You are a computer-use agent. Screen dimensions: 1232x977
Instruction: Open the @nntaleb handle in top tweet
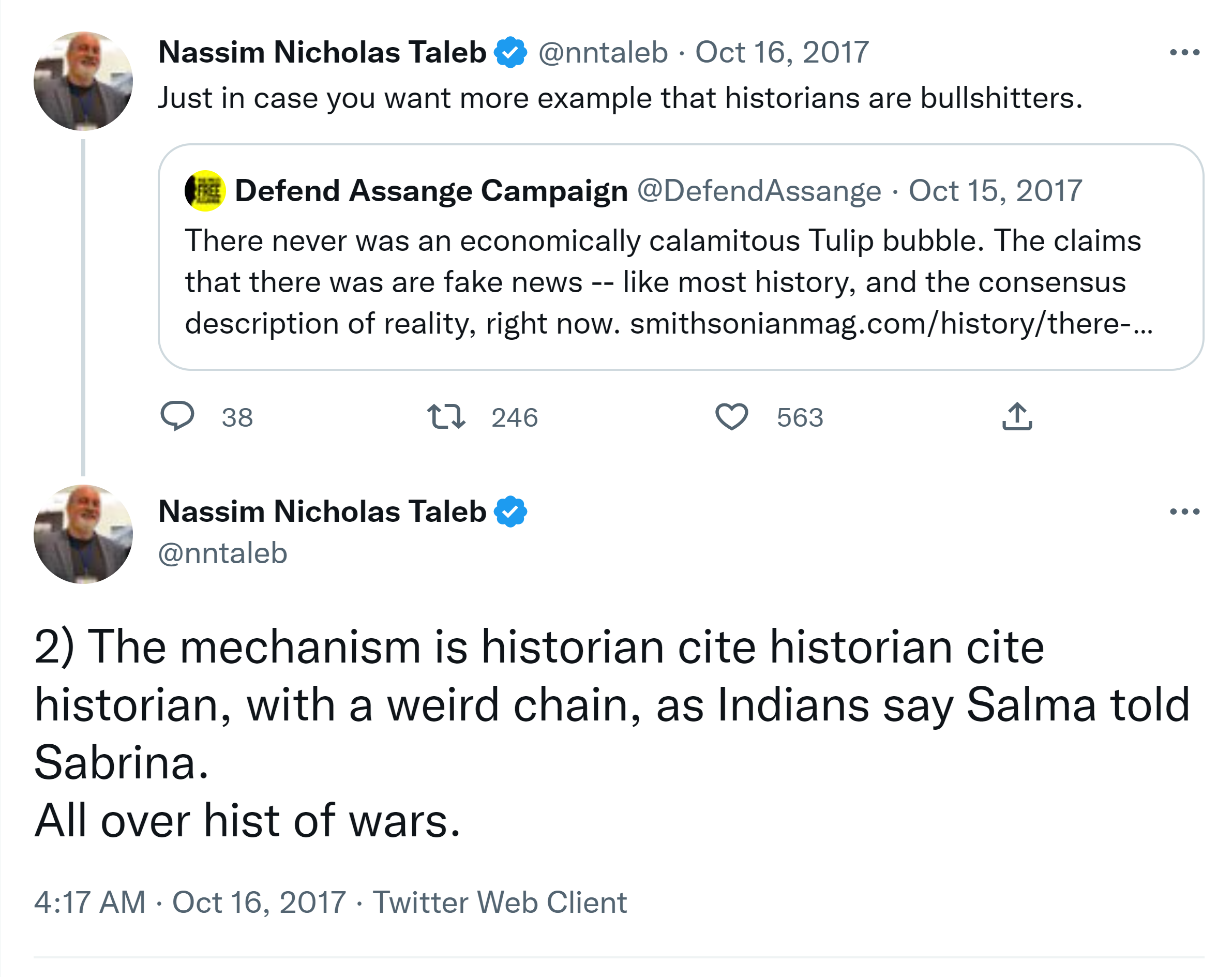(604, 53)
